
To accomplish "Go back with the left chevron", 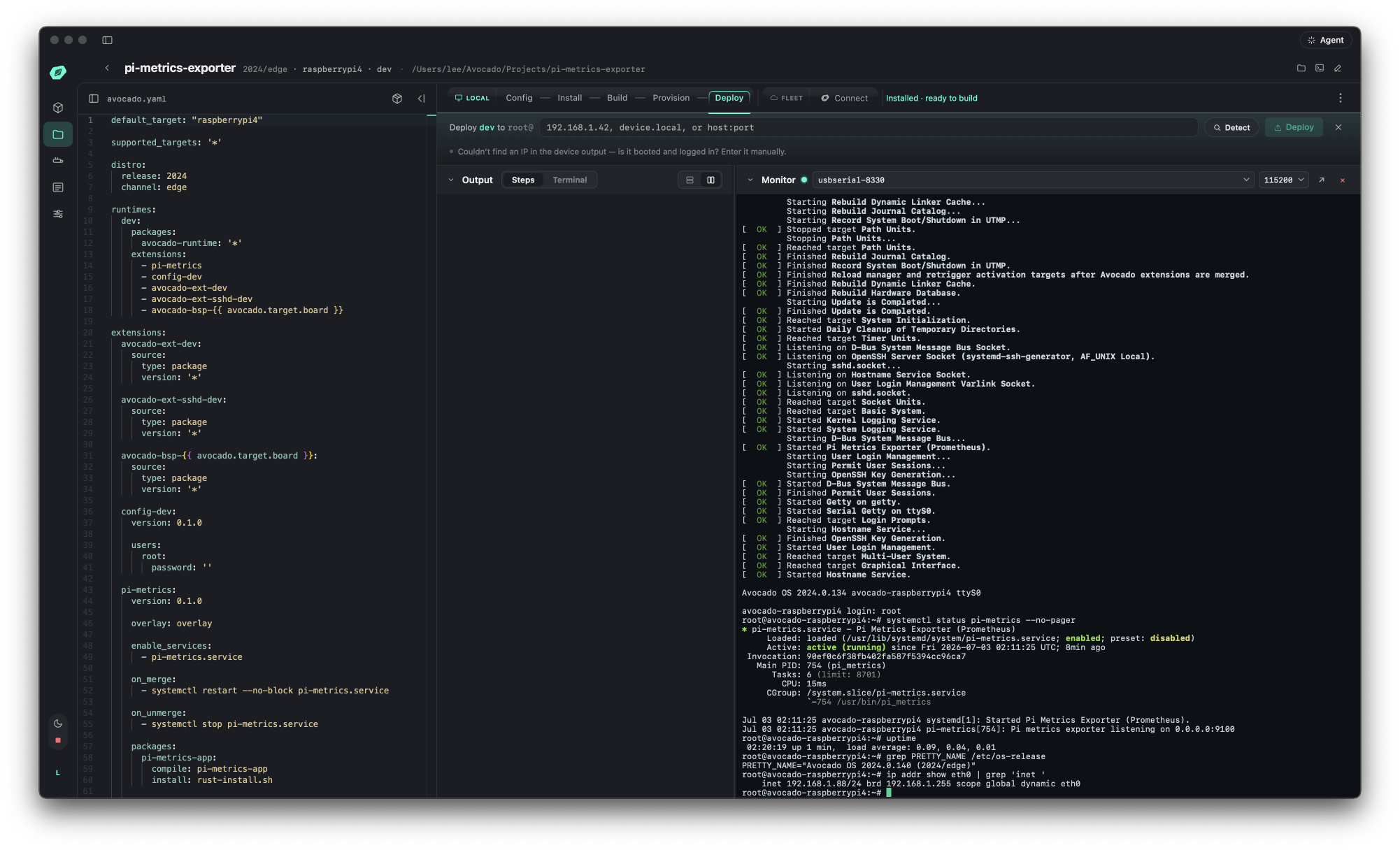I will click(x=107, y=68).
